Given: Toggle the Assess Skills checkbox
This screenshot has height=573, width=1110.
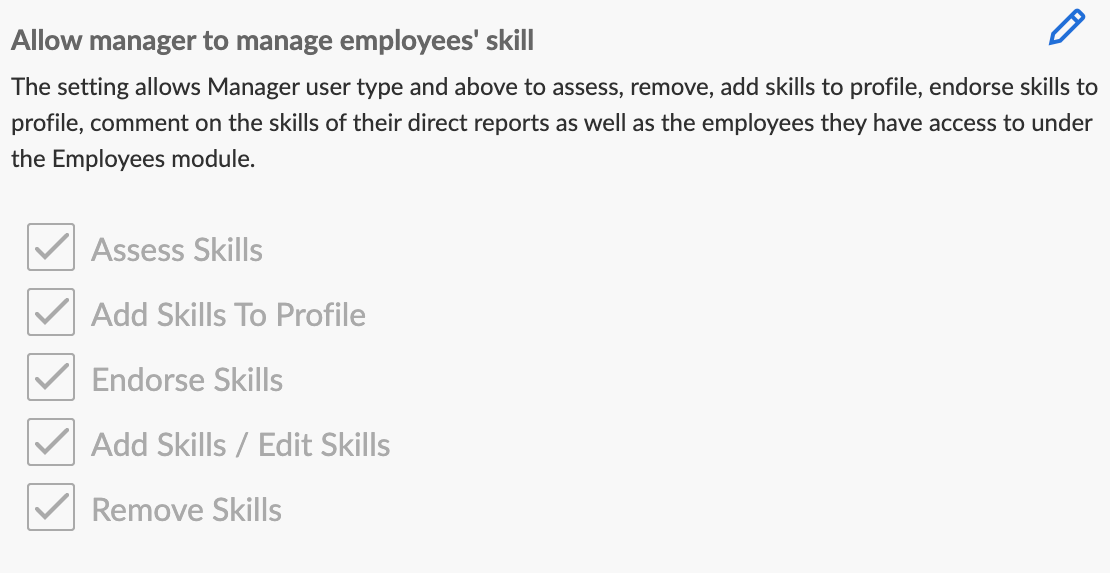Looking at the screenshot, I should point(51,248).
